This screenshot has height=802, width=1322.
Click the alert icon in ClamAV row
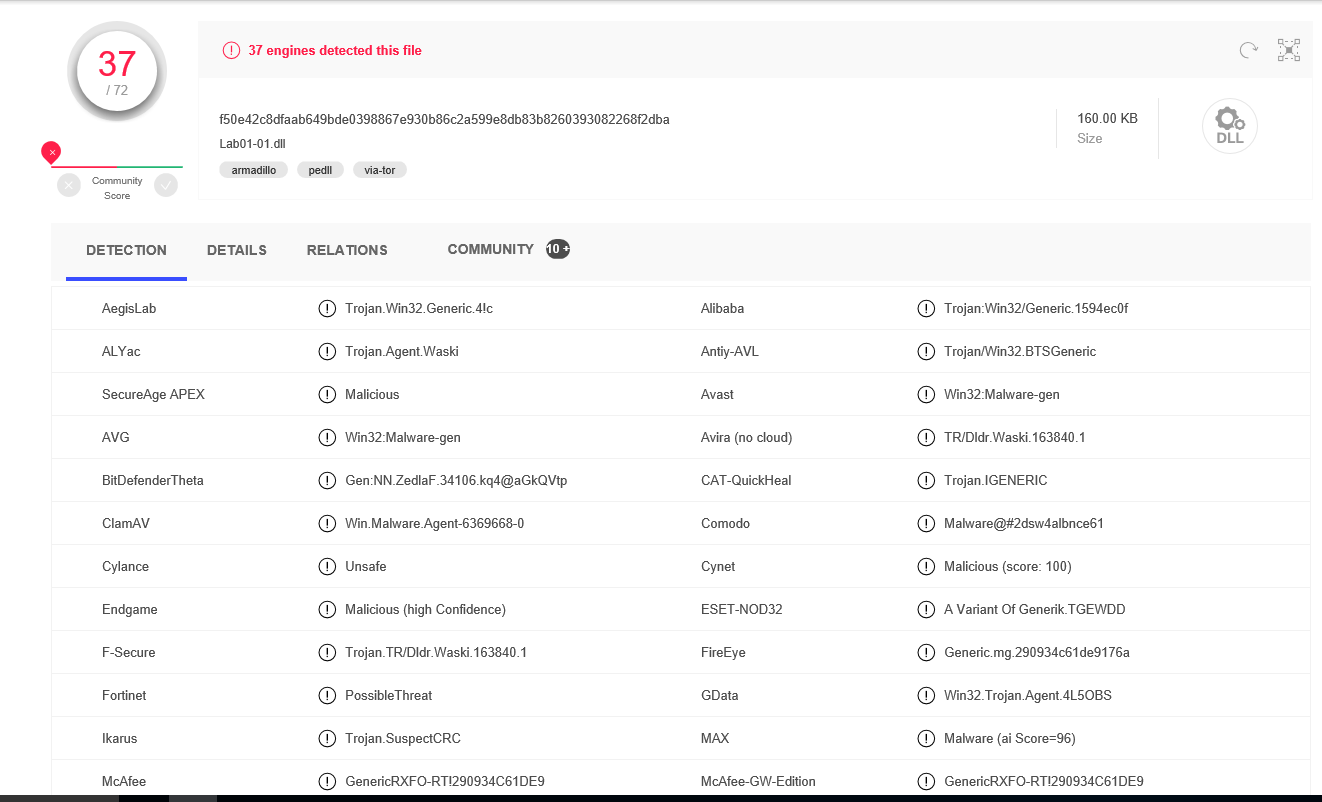coord(327,523)
